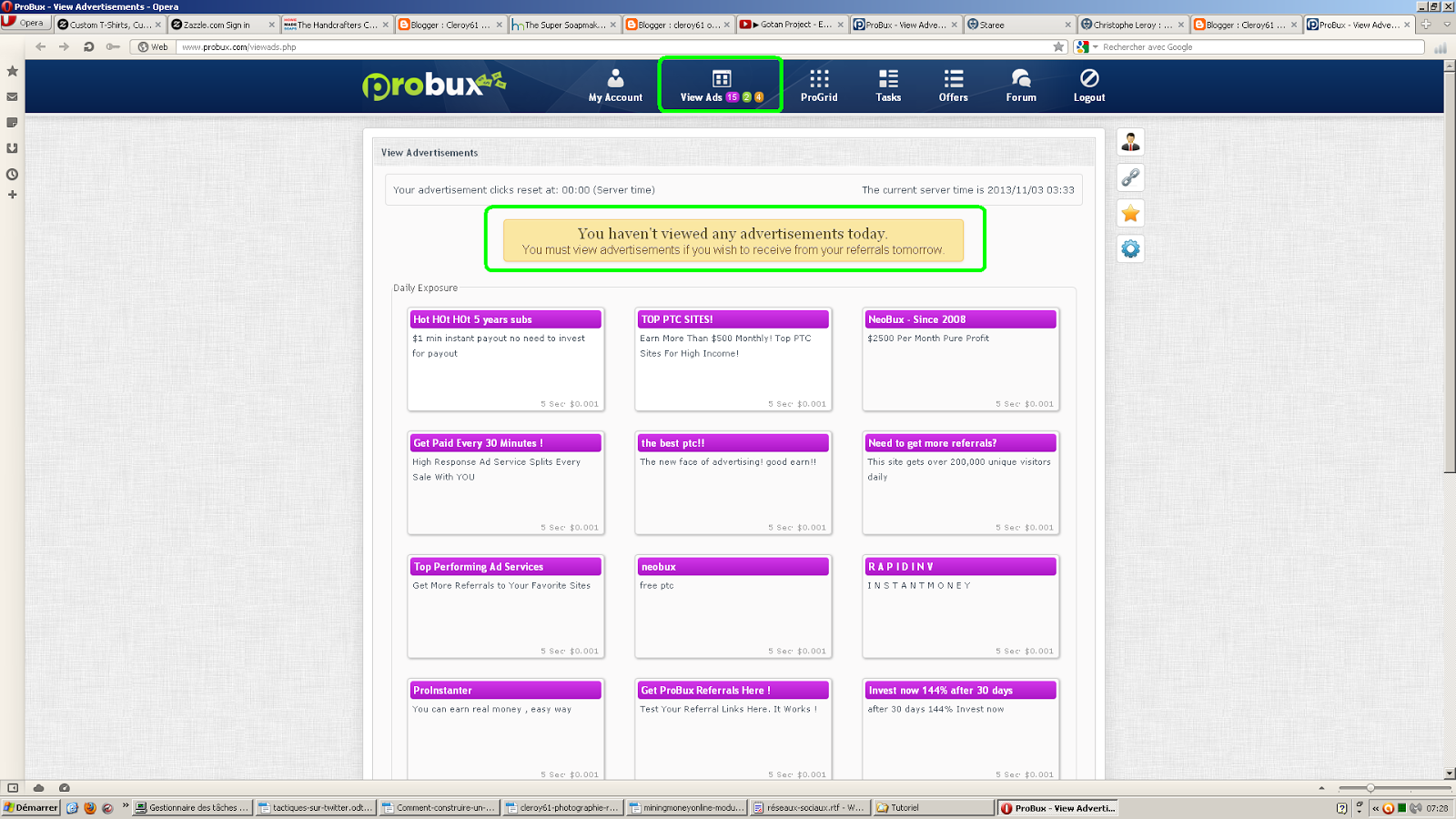Open Opera Link cloud icon

(38, 788)
